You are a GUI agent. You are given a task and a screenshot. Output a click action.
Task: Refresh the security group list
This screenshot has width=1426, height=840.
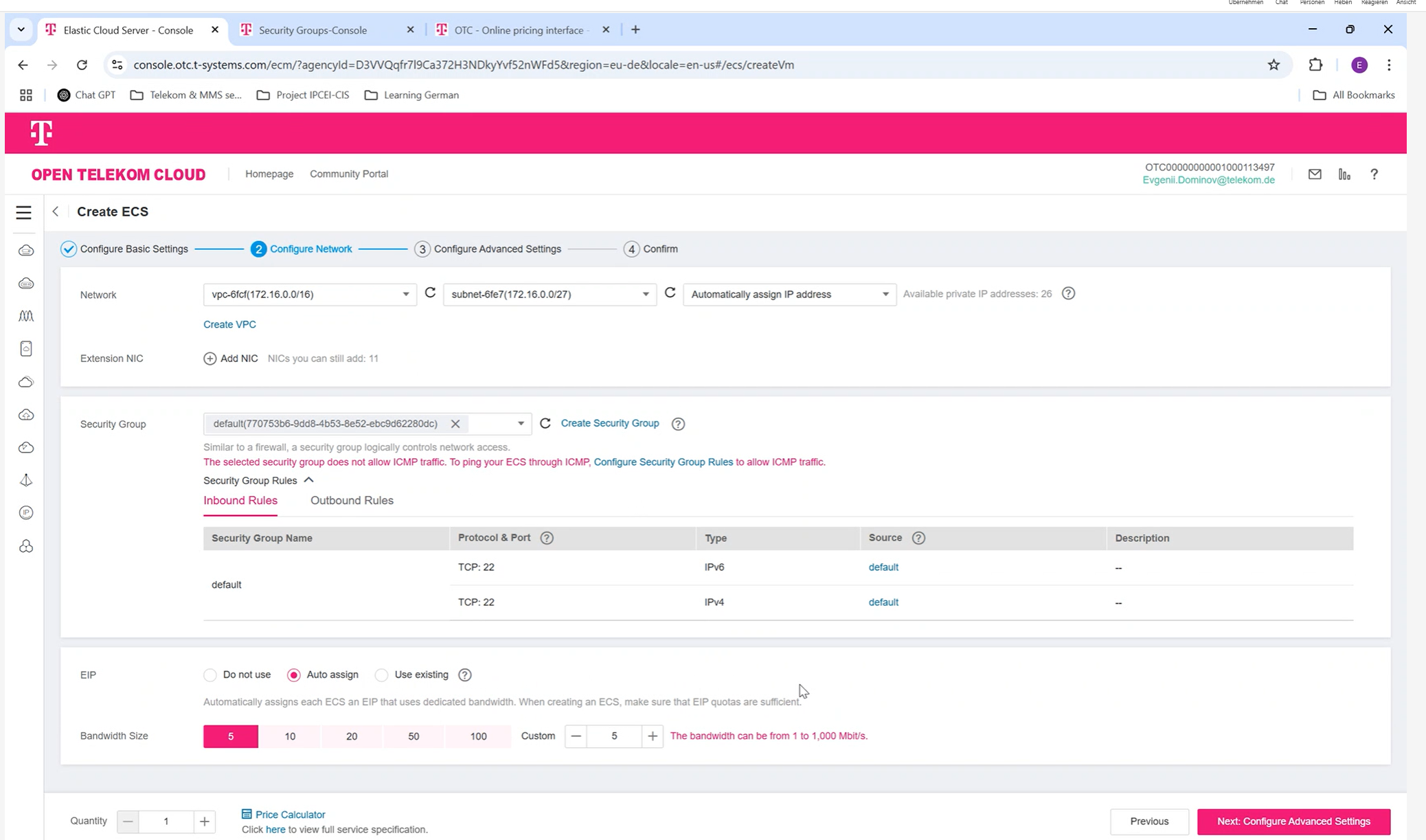pos(545,424)
